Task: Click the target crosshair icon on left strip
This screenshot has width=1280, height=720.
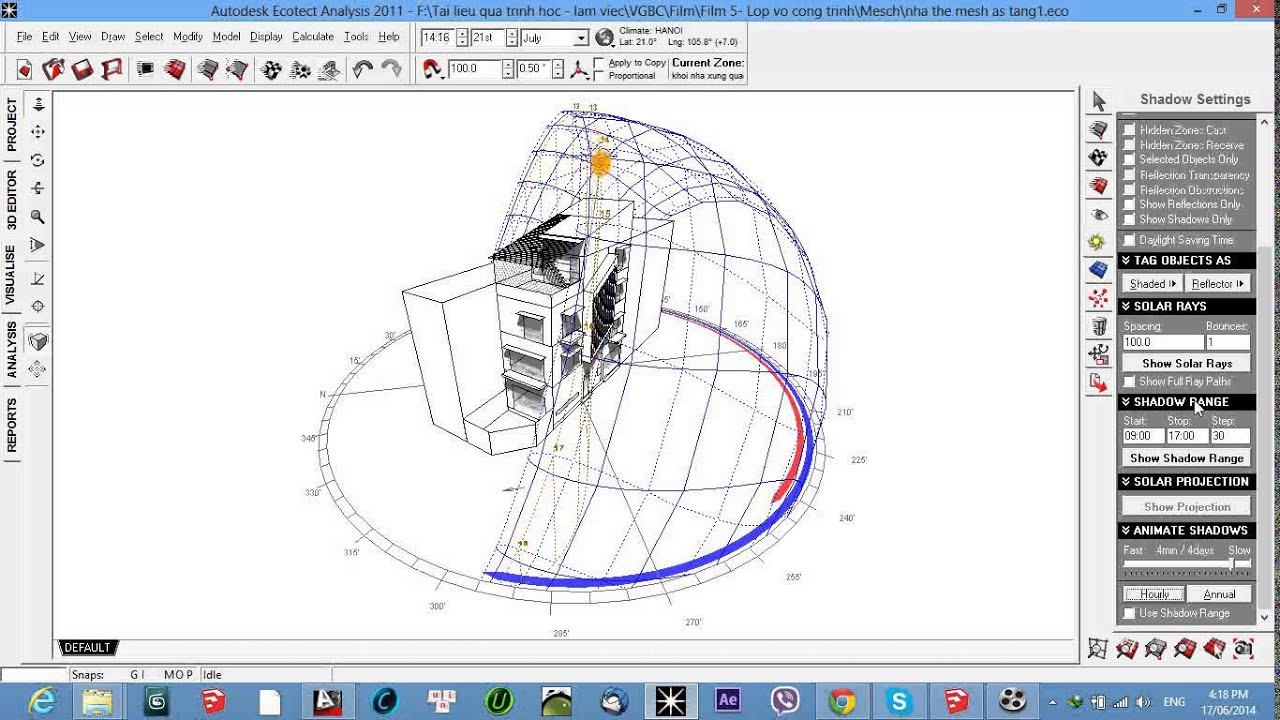Action: tap(38, 306)
